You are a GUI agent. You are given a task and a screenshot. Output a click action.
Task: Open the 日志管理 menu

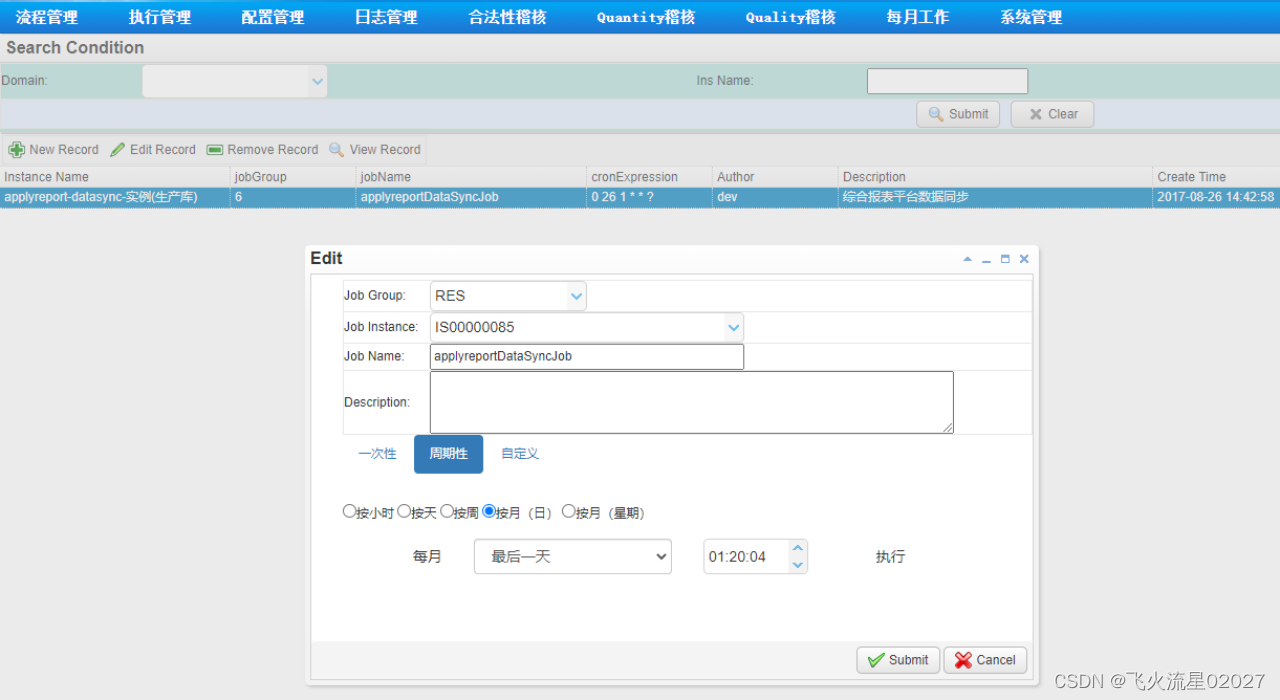[386, 17]
